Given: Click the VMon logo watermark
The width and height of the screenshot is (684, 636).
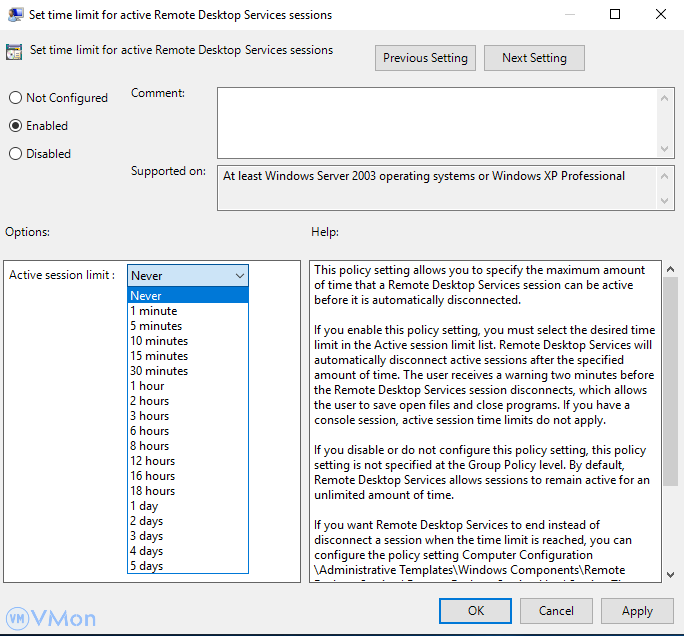Looking at the screenshot, I should pyautogui.click(x=50, y=617).
